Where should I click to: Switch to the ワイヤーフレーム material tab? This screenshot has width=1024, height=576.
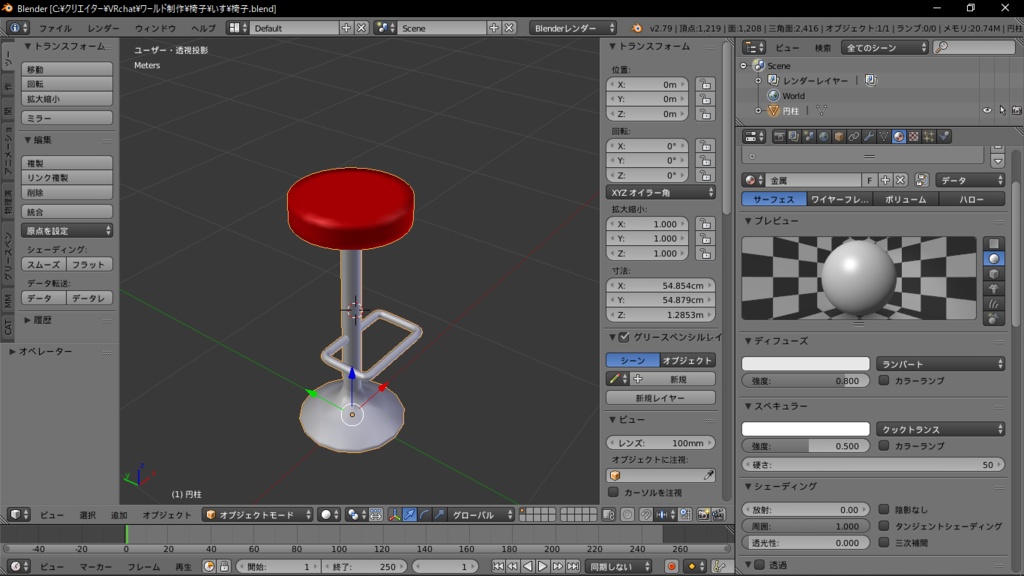pos(839,199)
